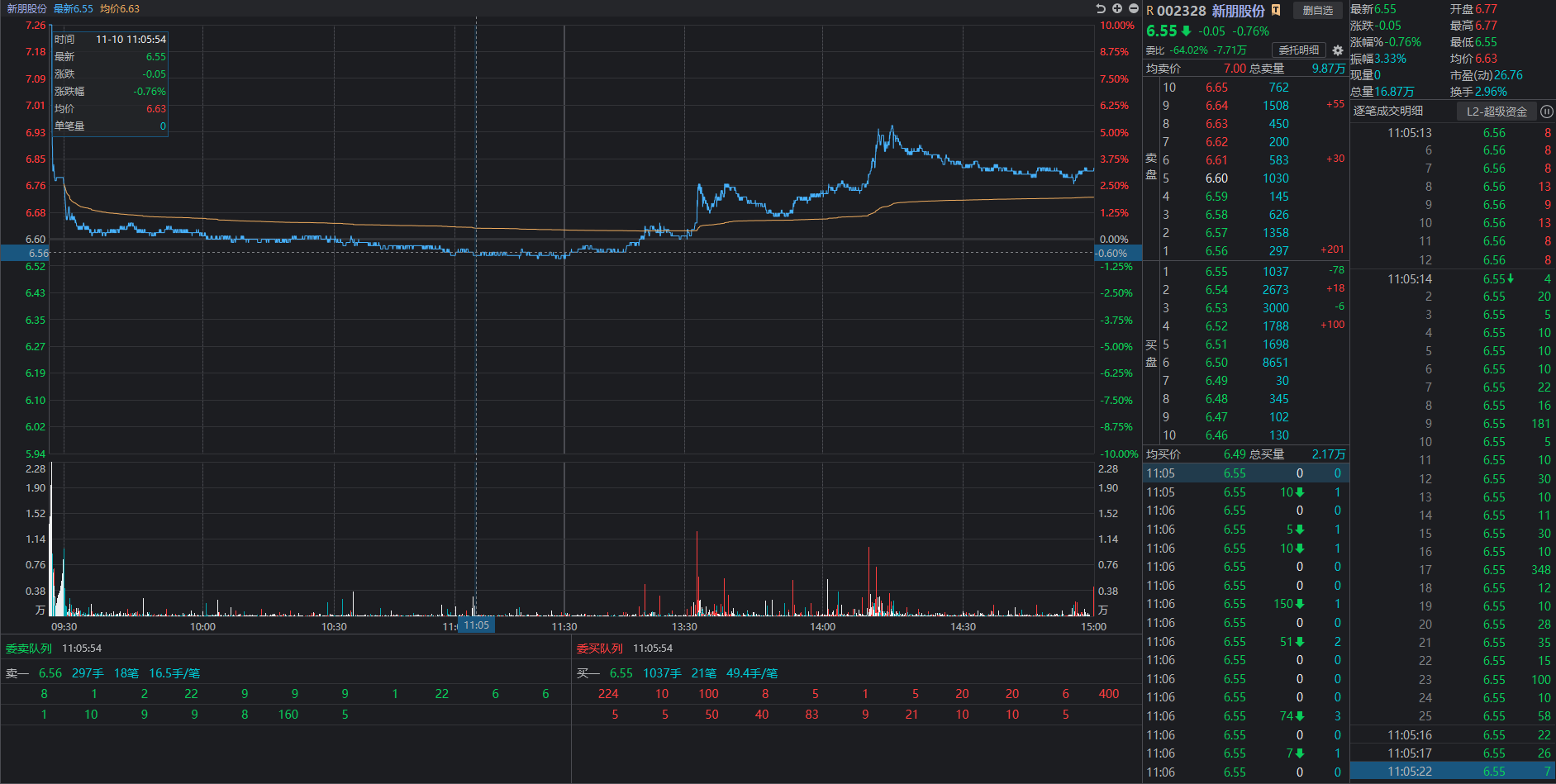Pause the tick-by-tick trade detail feed
Viewport: 1556px width, 784px height.
1546,112
